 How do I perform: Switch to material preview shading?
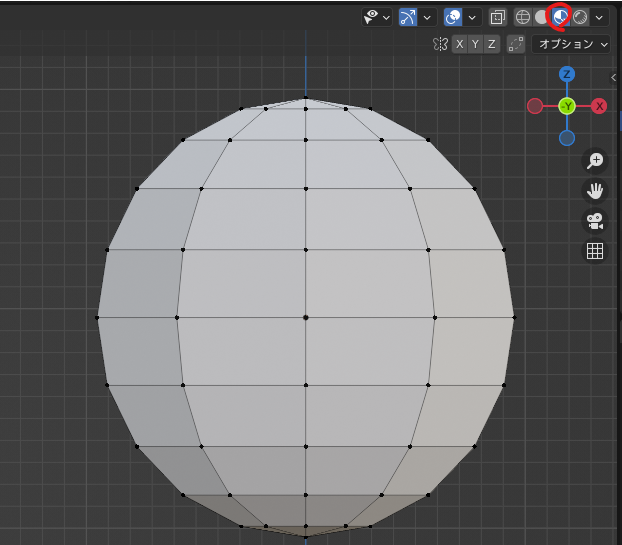click(x=561, y=17)
